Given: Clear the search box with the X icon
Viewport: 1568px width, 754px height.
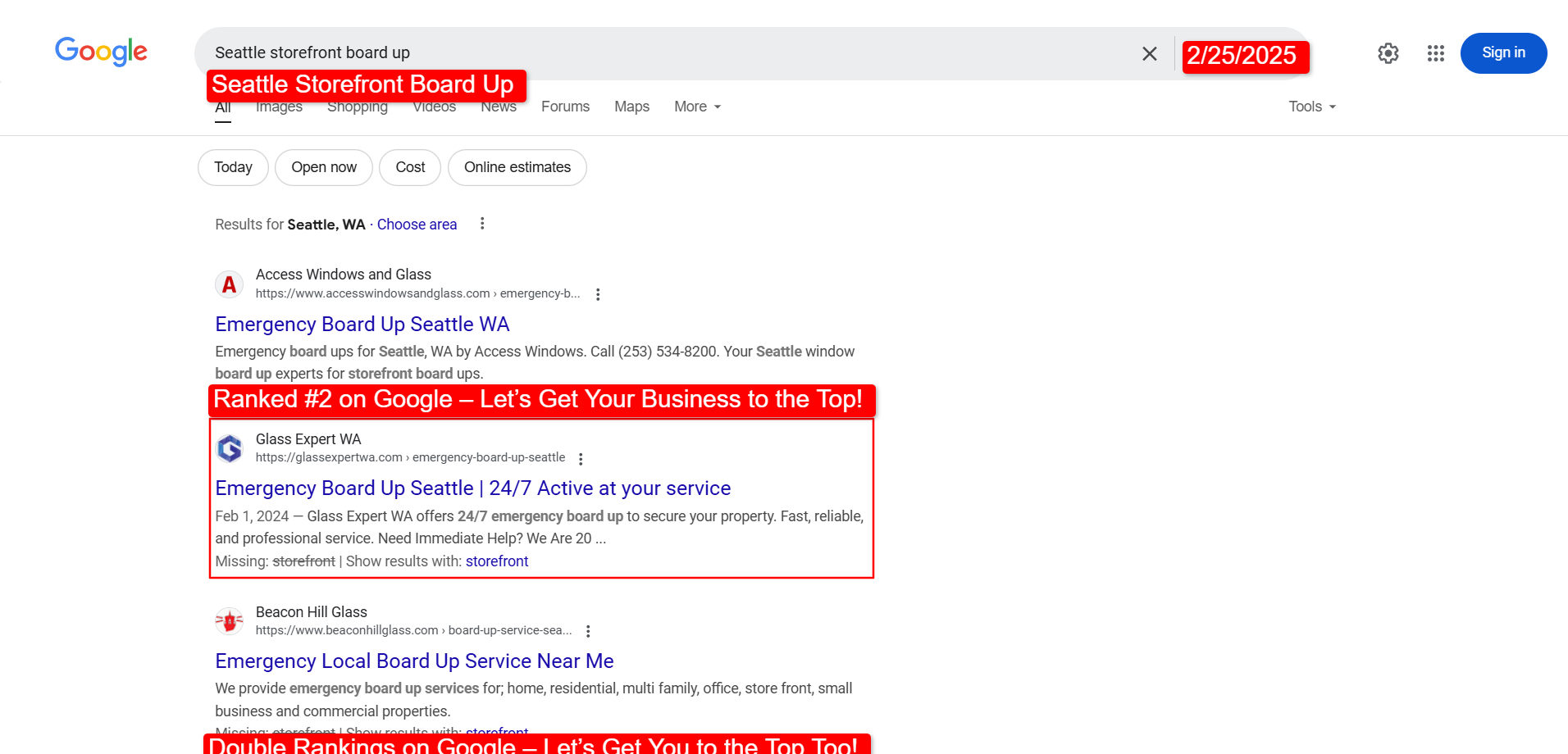Looking at the screenshot, I should click(x=1150, y=53).
